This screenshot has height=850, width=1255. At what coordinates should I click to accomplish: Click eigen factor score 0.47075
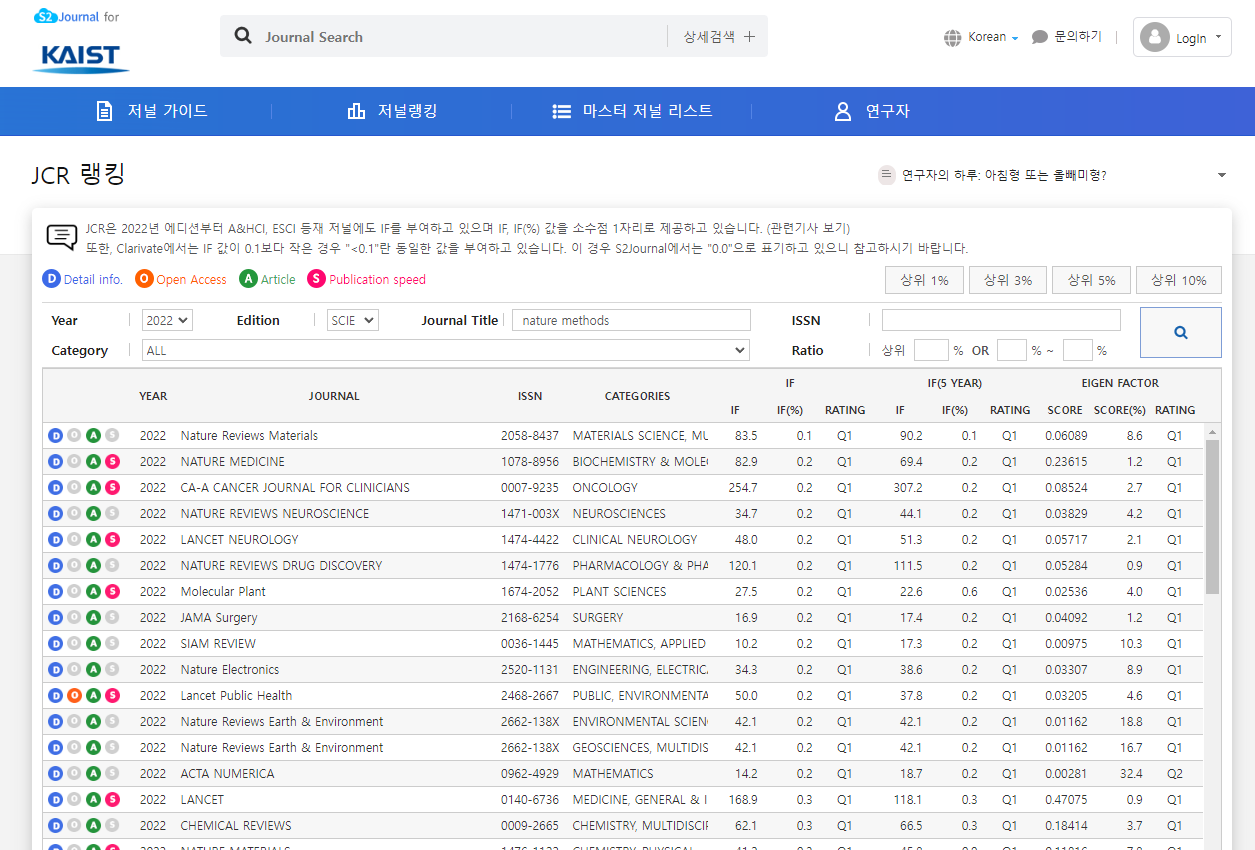1066,800
